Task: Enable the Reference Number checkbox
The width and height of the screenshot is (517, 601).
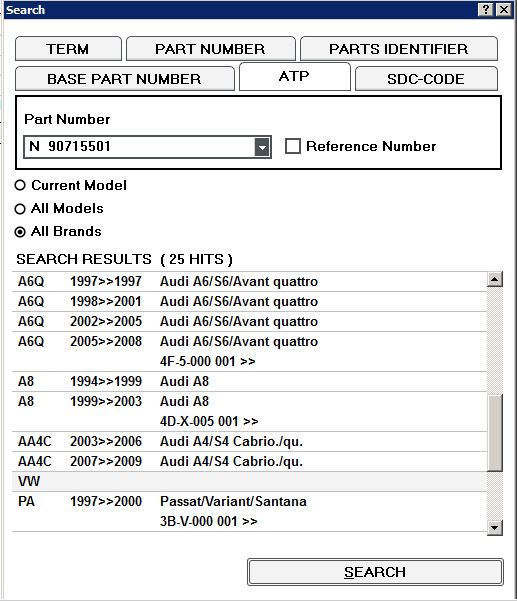Action: tap(293, 146)
